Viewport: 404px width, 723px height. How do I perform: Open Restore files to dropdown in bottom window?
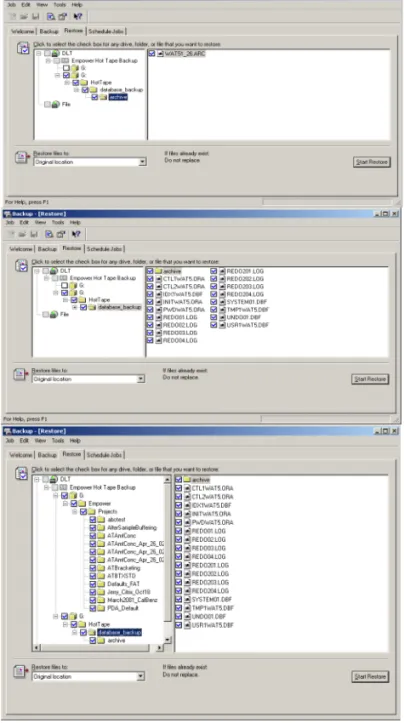pos(141,677)
